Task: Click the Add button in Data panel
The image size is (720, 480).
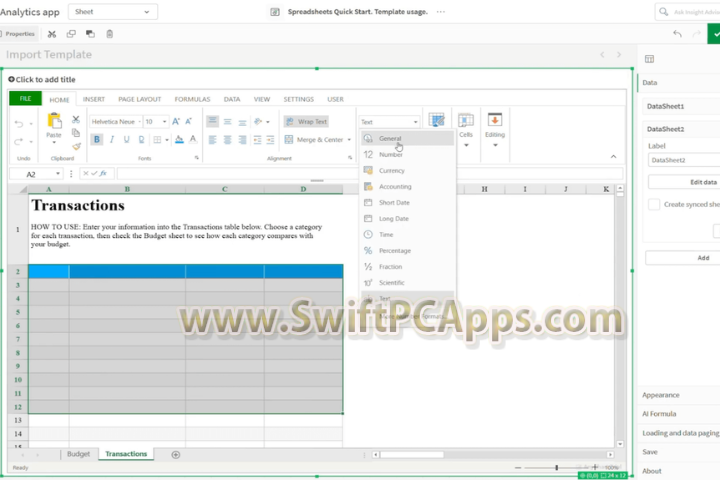Action: (683, 258)
